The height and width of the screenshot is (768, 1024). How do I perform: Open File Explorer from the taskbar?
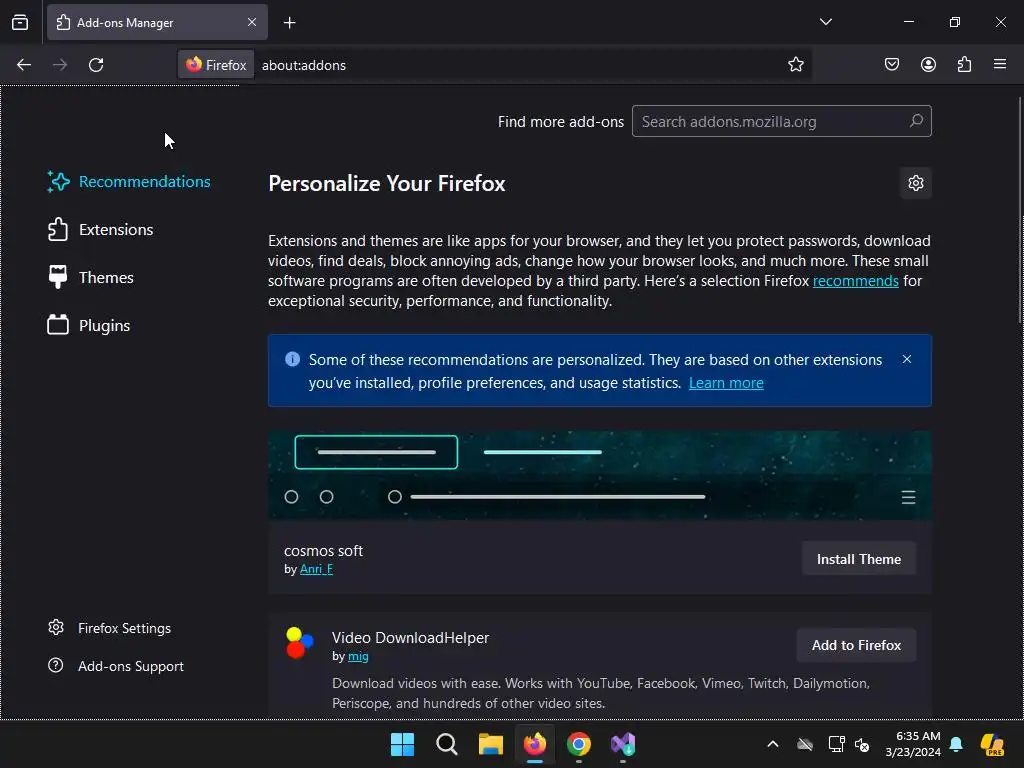pos(490,744)
